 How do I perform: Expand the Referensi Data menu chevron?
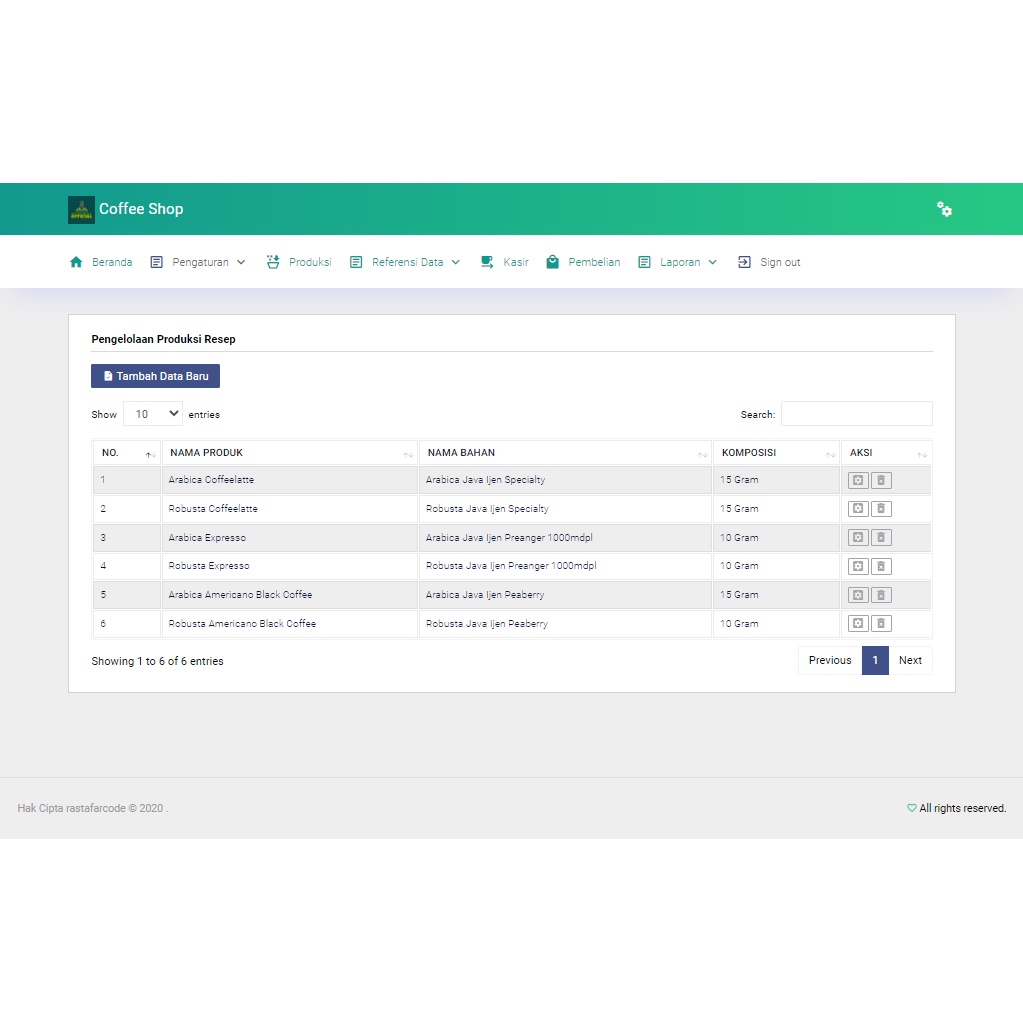click(x=455, y=262)
